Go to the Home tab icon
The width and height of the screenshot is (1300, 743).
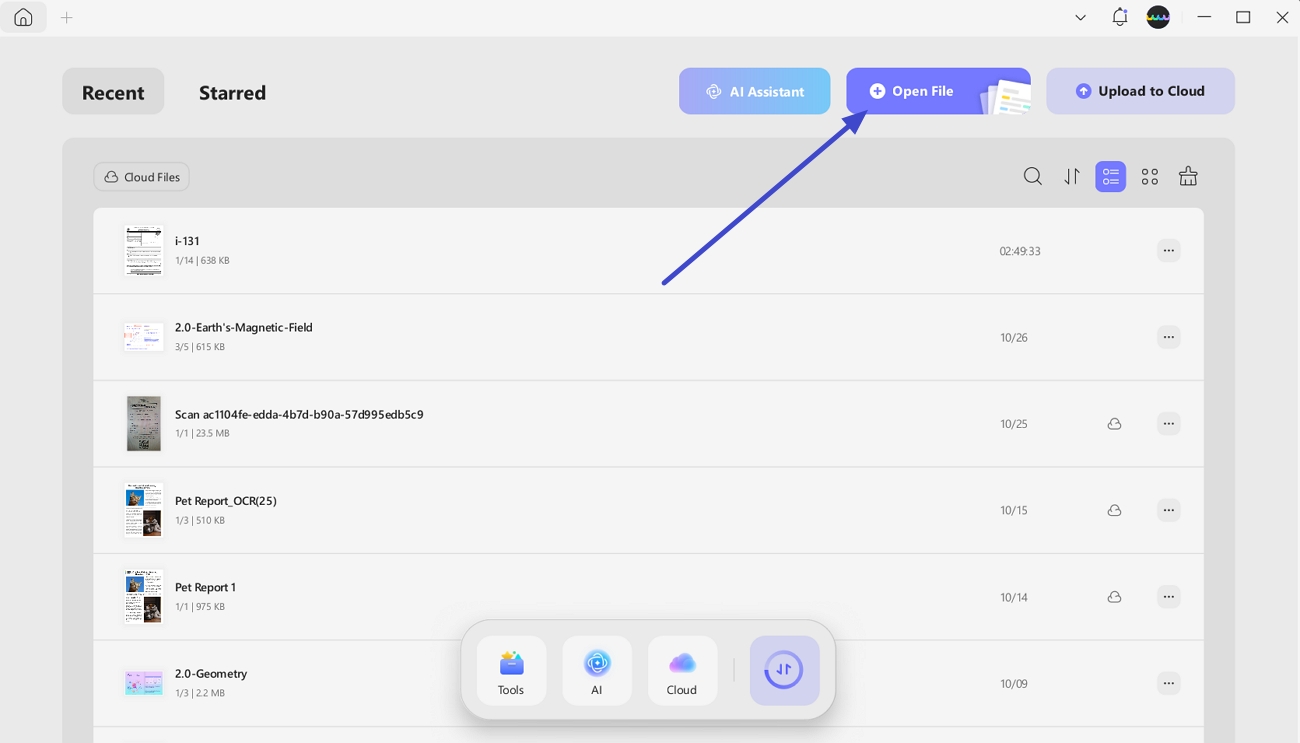23,18
